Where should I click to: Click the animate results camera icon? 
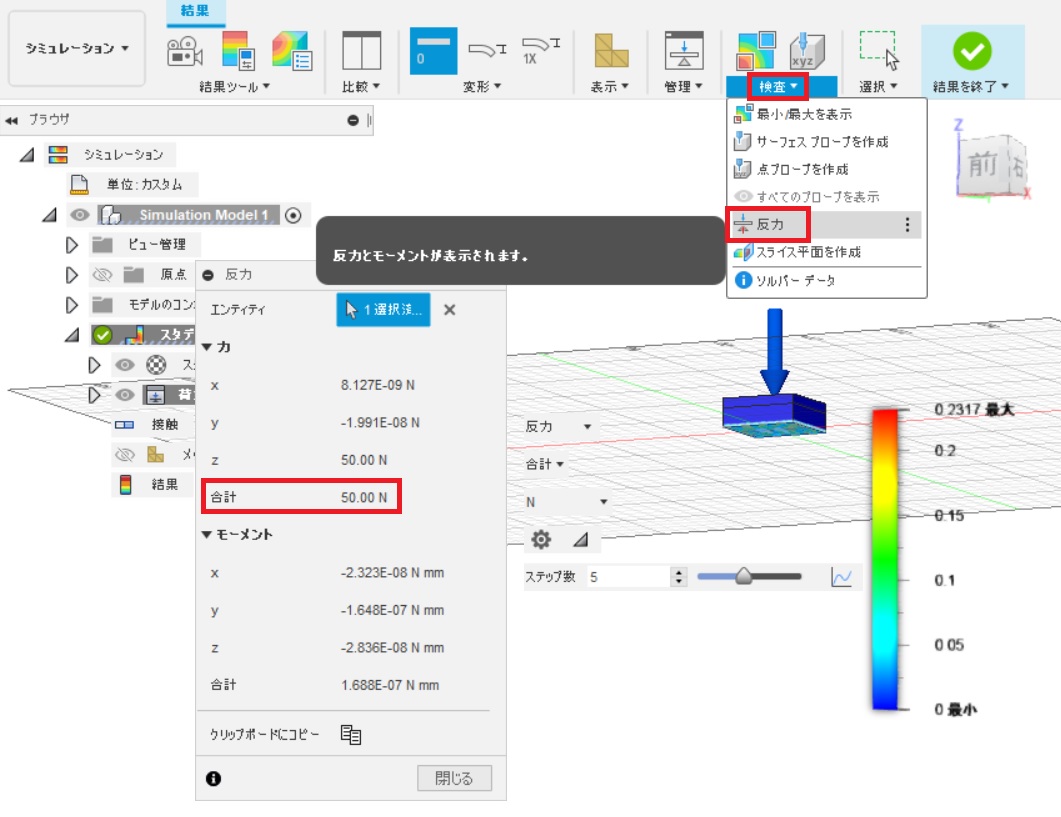185,51
